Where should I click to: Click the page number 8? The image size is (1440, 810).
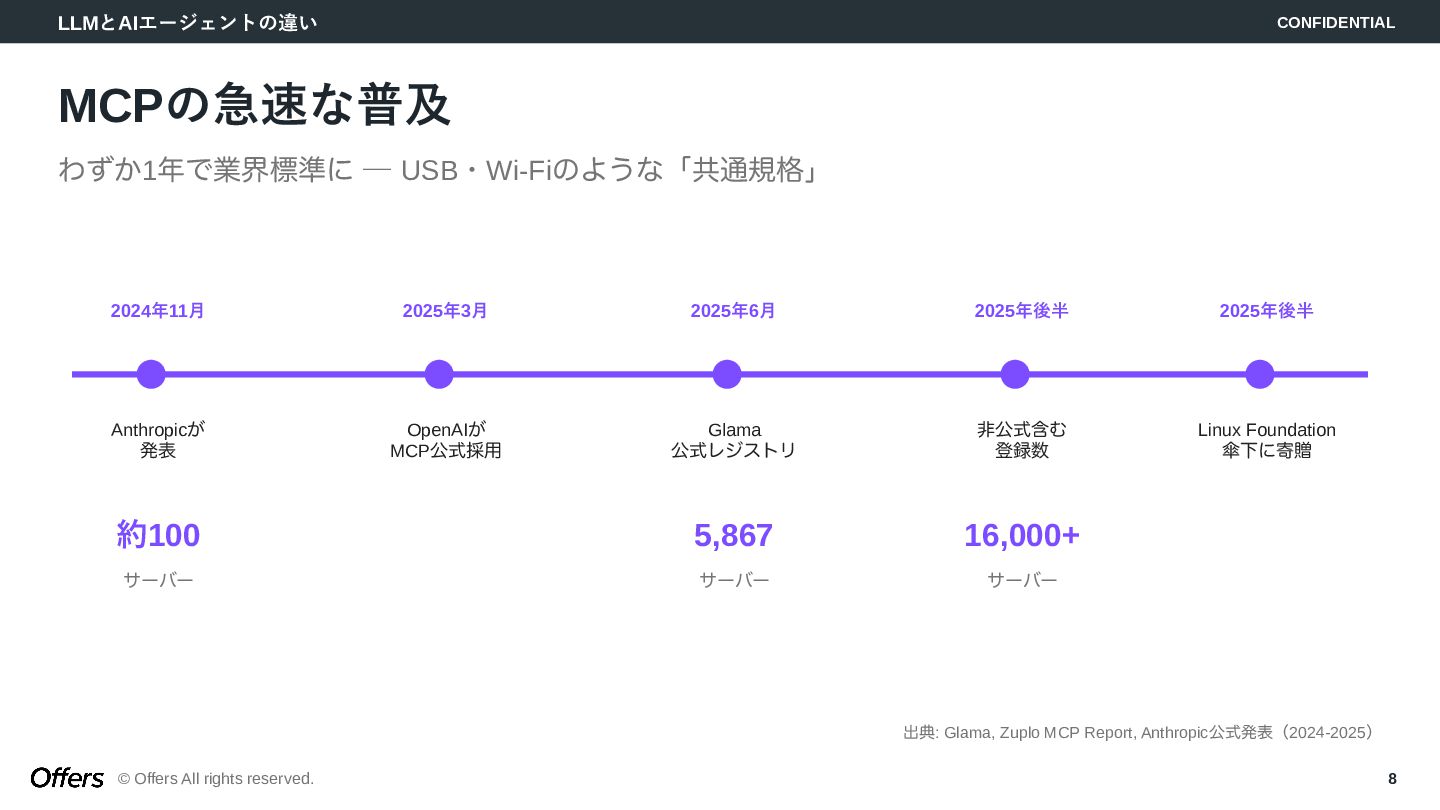tap(1392, 778)
